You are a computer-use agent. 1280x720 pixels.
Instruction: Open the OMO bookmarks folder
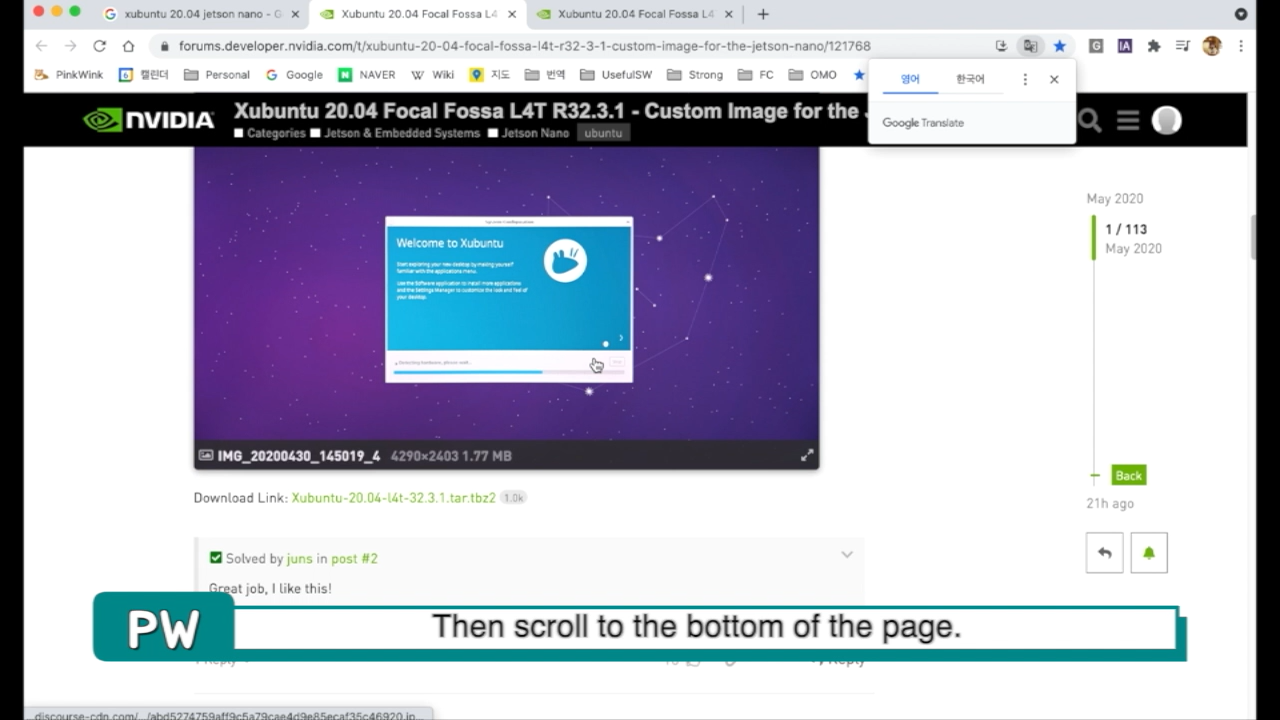point(813,75)
